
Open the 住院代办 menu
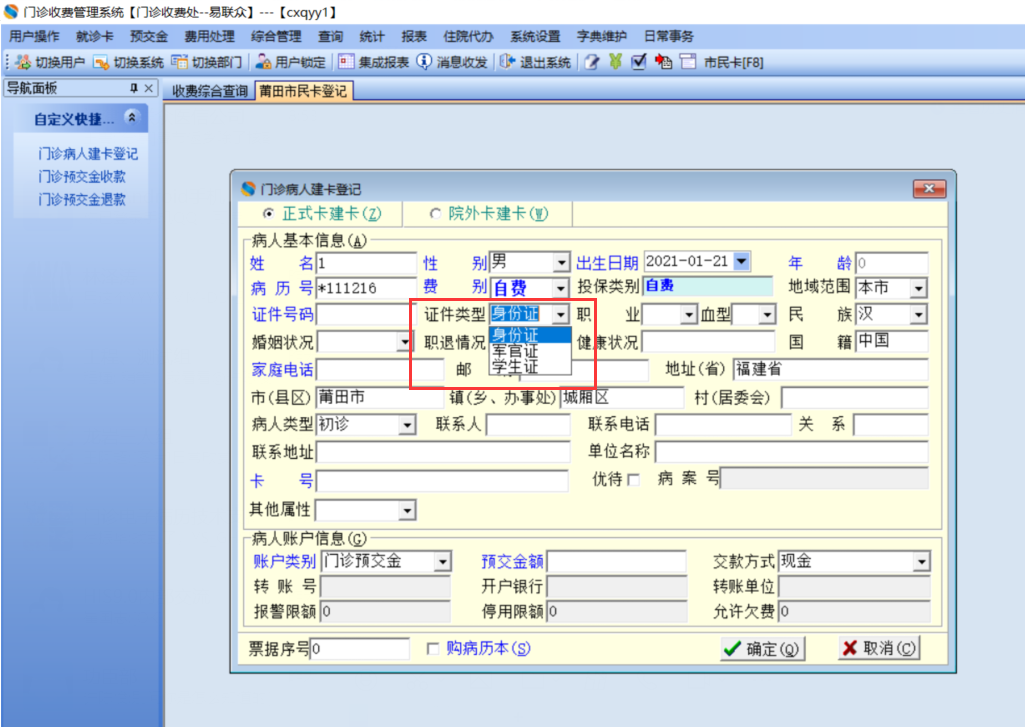pyautogui.click(x=468, y=37)
